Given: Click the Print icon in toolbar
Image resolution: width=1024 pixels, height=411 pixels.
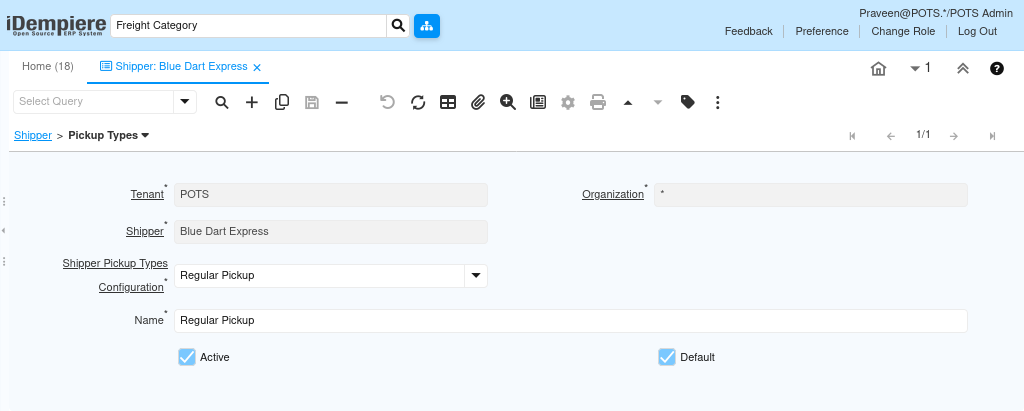Looking at the screenshot, I should click(598, 103).
